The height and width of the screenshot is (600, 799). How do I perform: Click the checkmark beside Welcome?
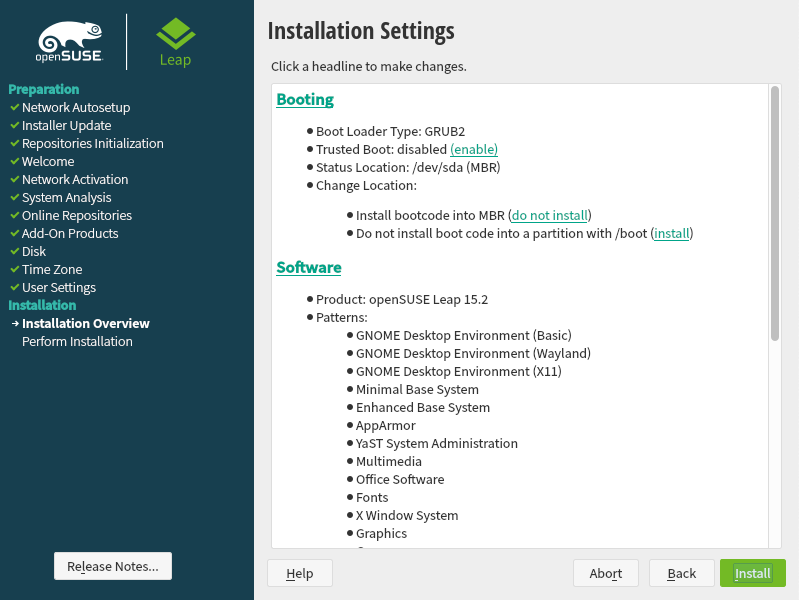(15, 161)
